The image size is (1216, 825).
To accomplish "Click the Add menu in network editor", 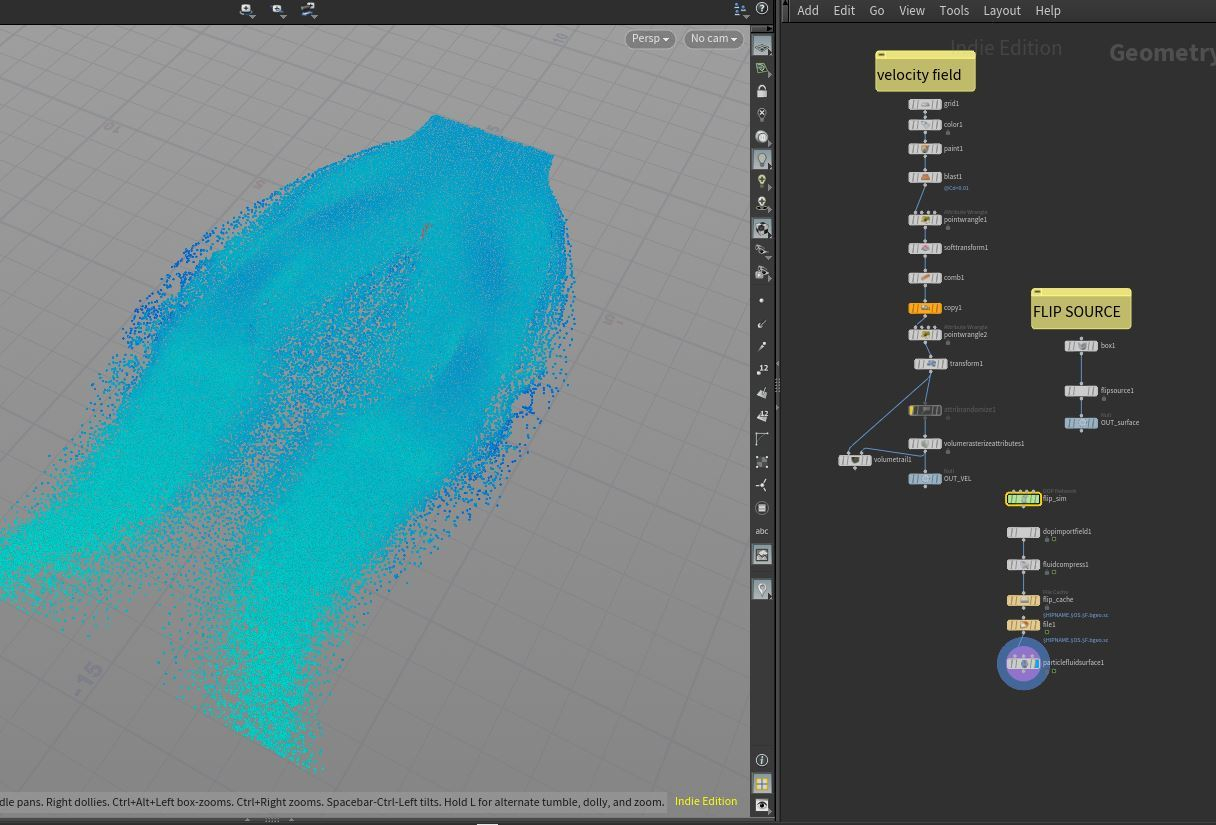I will pos(807,10).
